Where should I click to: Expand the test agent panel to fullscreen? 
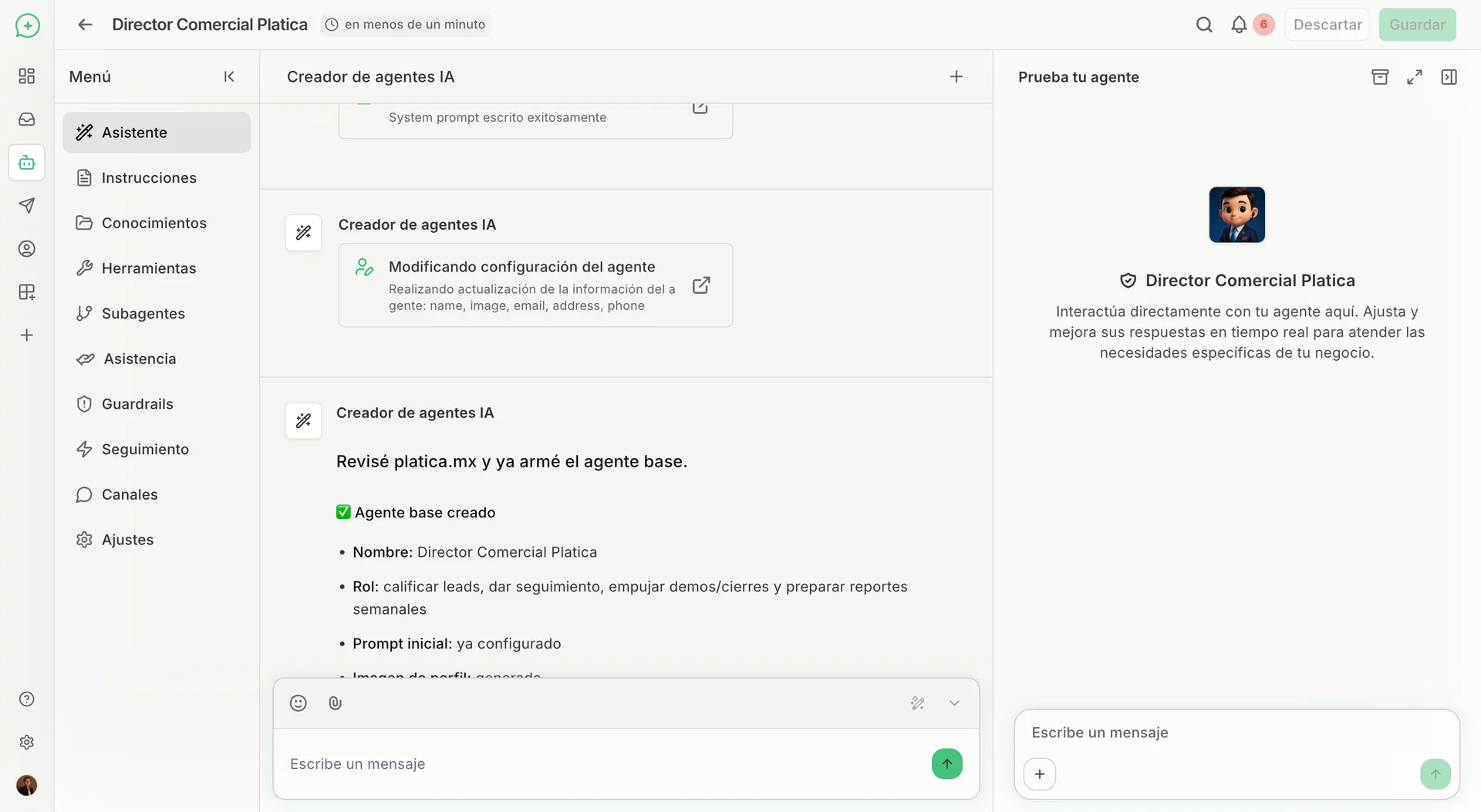[x=1415, y=76]
